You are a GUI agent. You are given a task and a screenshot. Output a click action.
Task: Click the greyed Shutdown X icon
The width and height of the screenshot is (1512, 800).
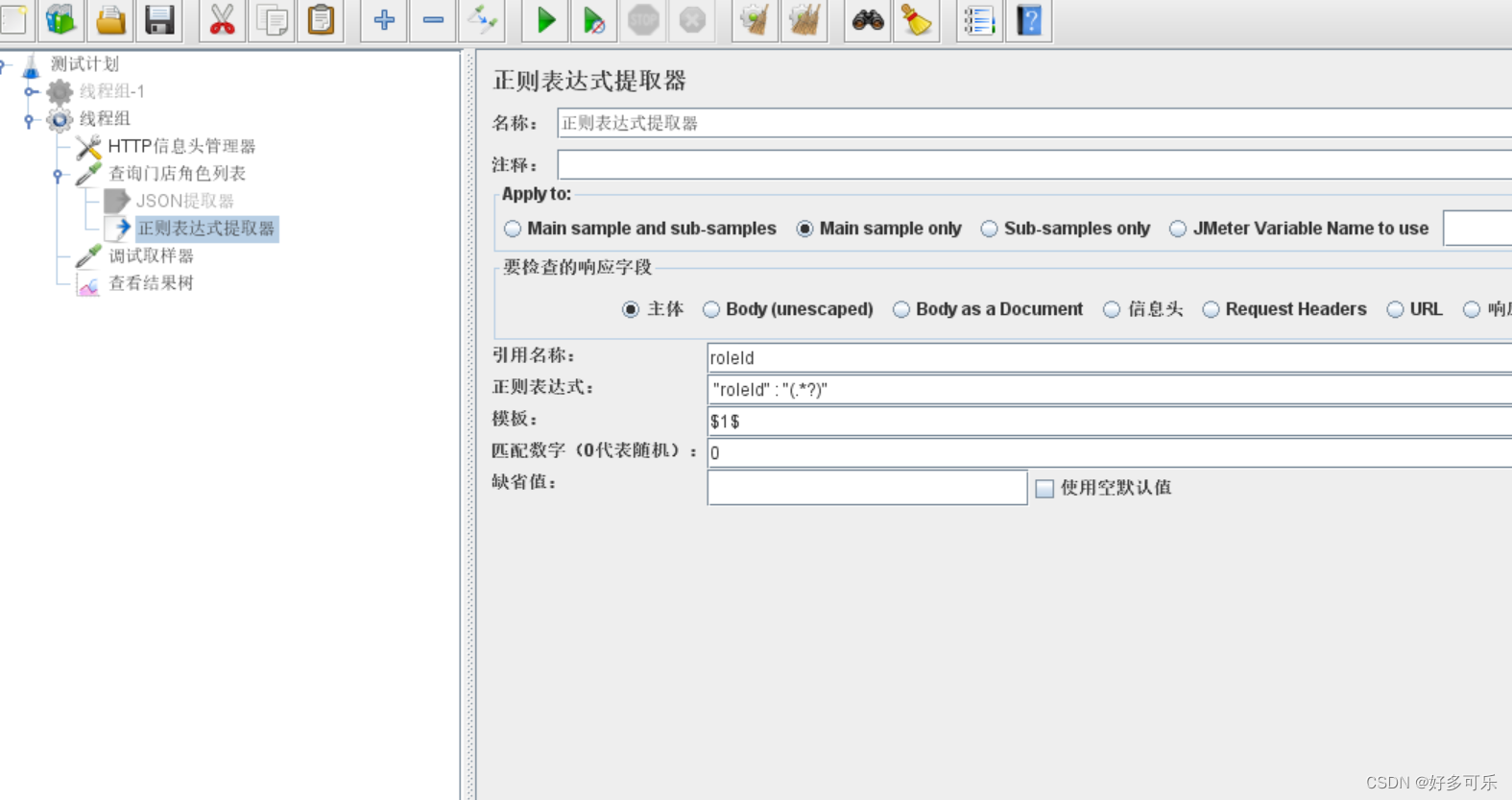pos(692,19)
